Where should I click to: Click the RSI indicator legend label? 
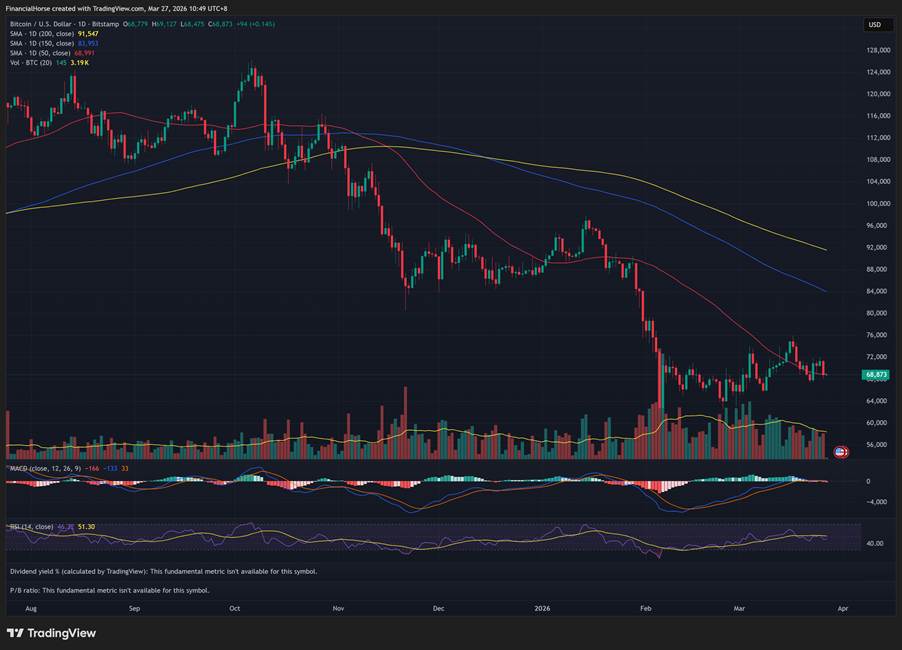click(30, 526)
